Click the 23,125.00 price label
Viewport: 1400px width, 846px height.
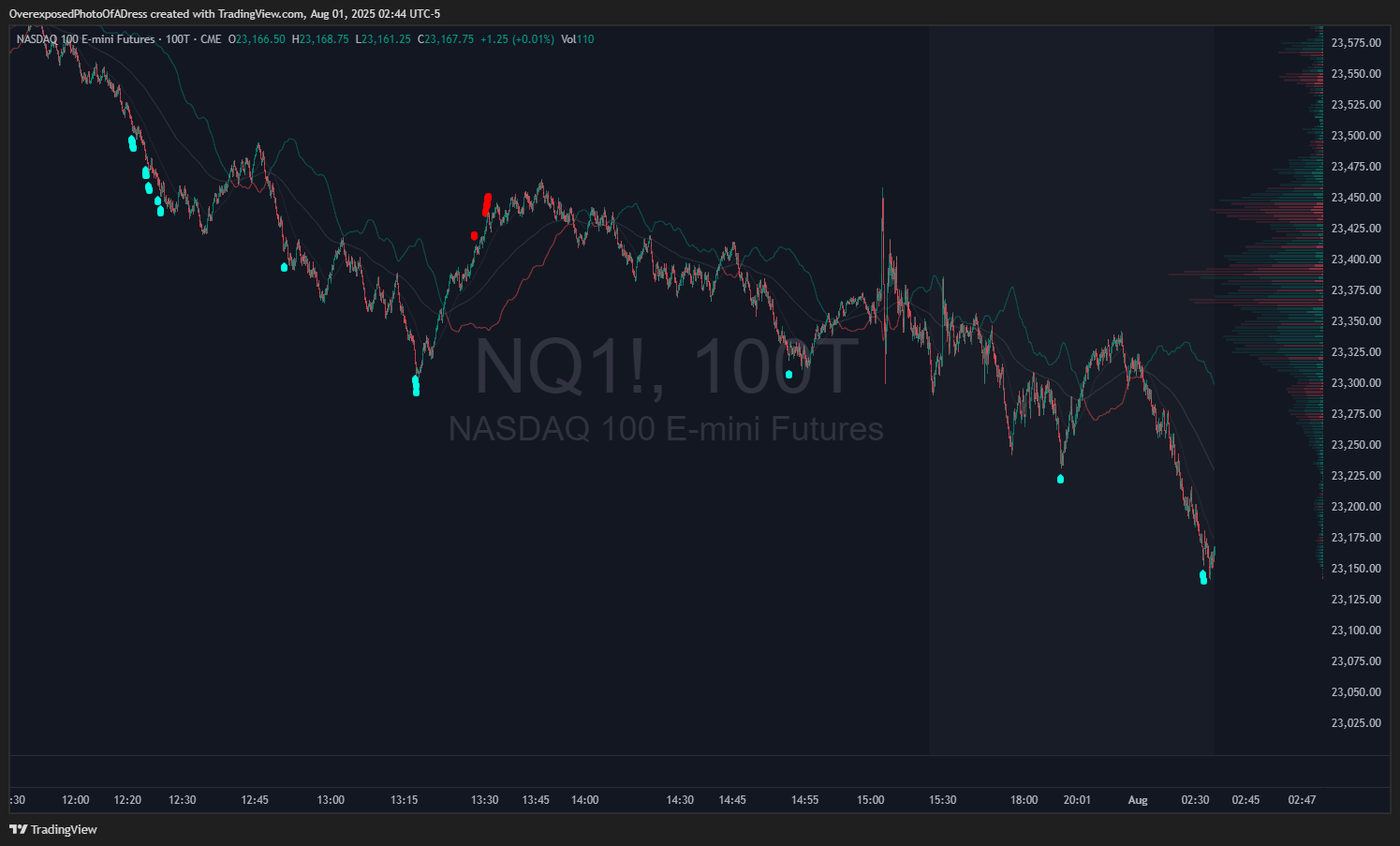point(1356,600)
